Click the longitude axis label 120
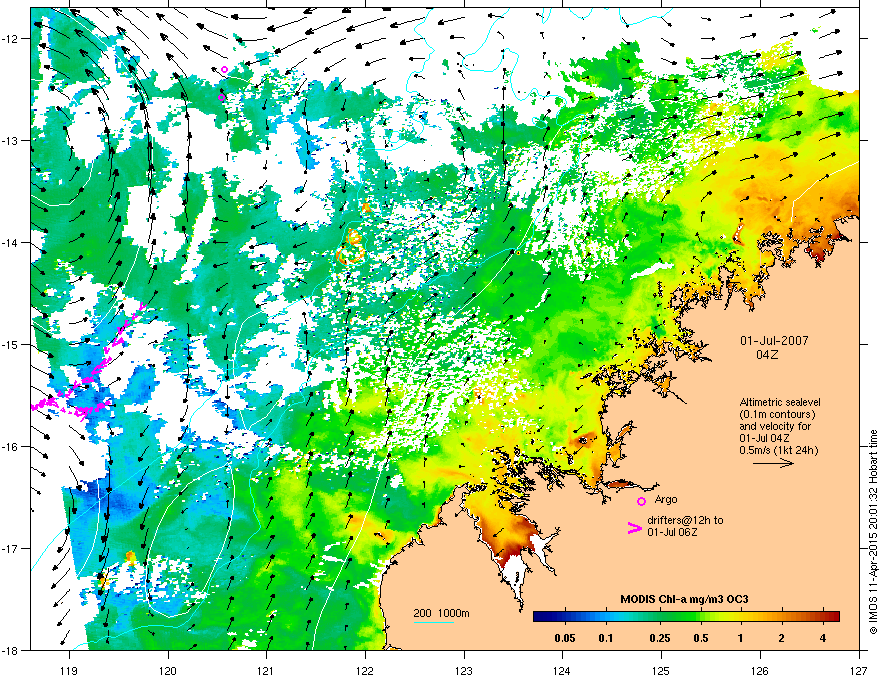The width and height of the screenshot is (880, 680). (x=168, y=670)
